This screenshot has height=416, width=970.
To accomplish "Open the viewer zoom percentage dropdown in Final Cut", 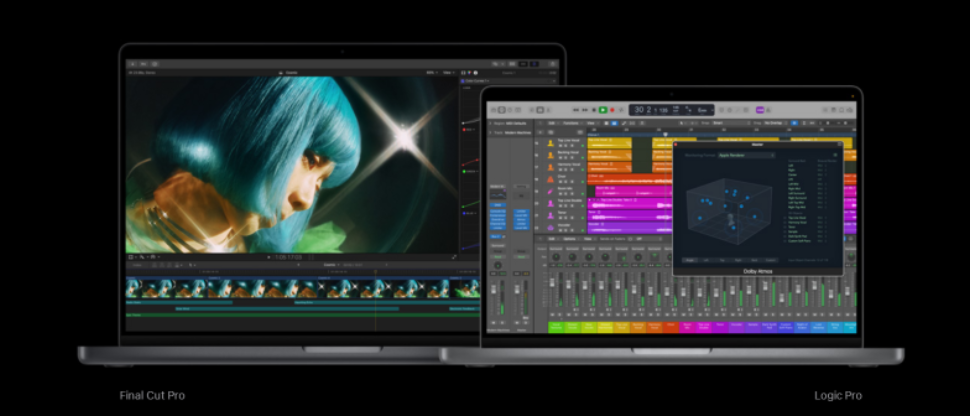I will pyautogui.click(x=432, y=72).
